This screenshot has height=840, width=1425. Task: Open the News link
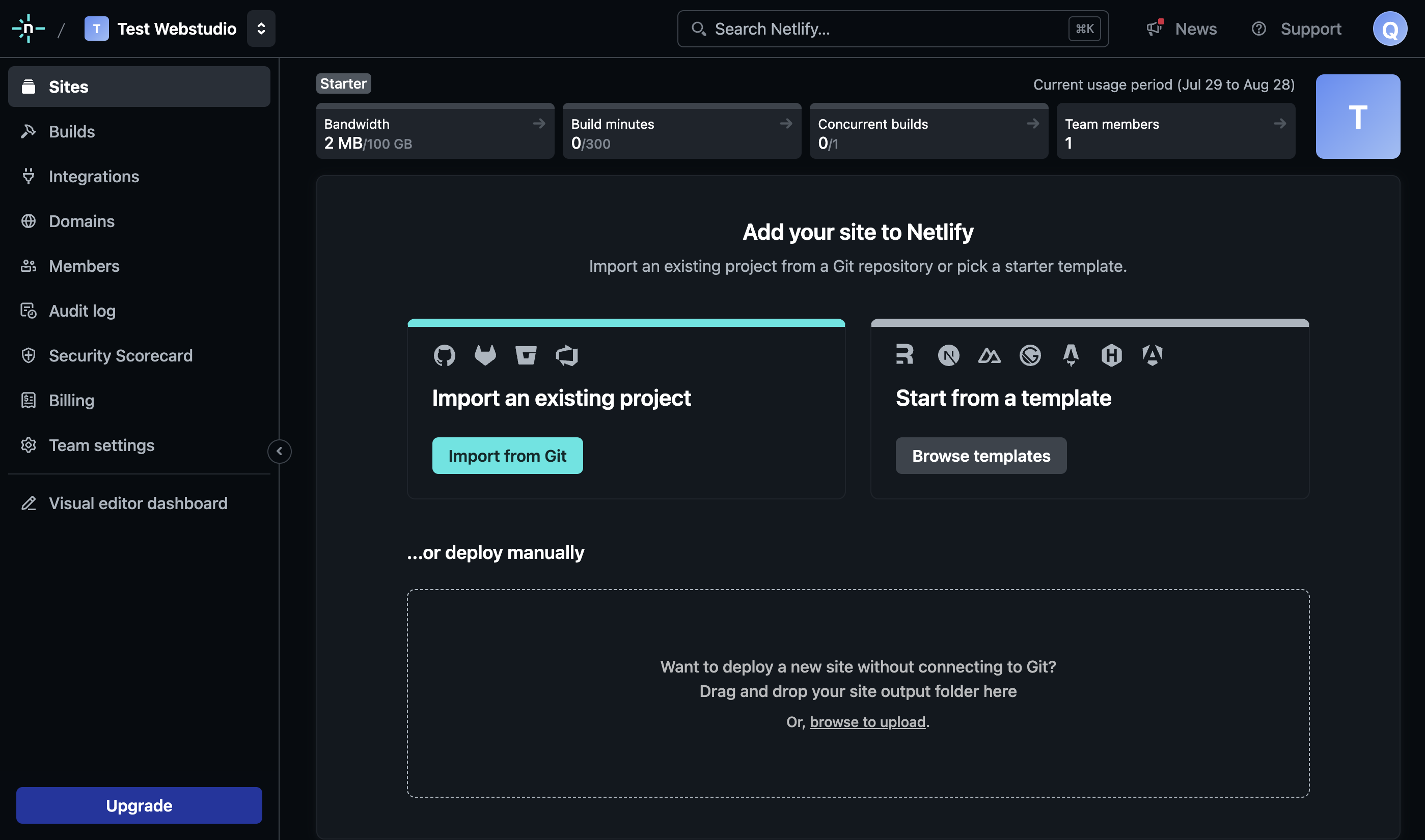(1195, 29)
